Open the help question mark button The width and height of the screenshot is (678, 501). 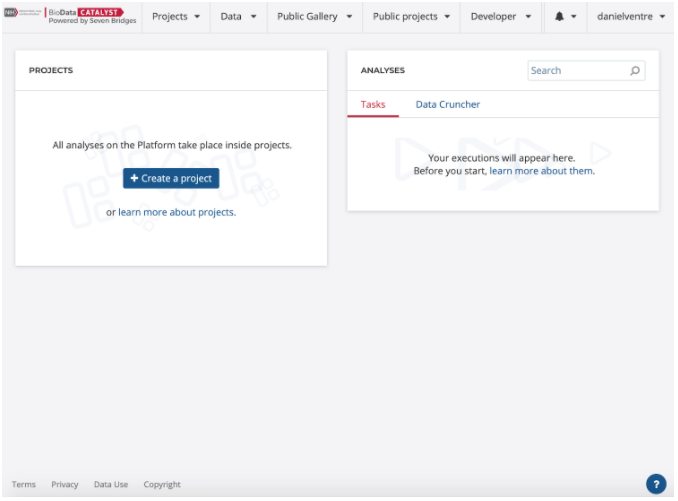click(656, 484)
